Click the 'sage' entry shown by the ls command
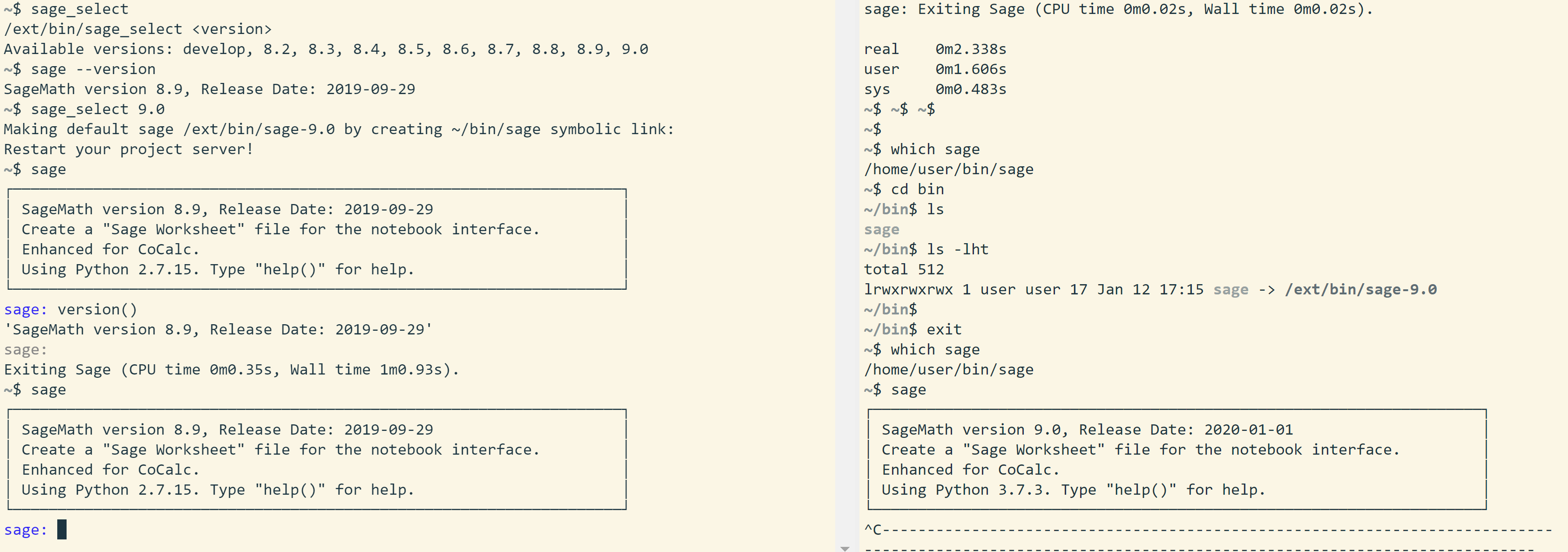The image size is (1568, 552). tap(881, 229)
